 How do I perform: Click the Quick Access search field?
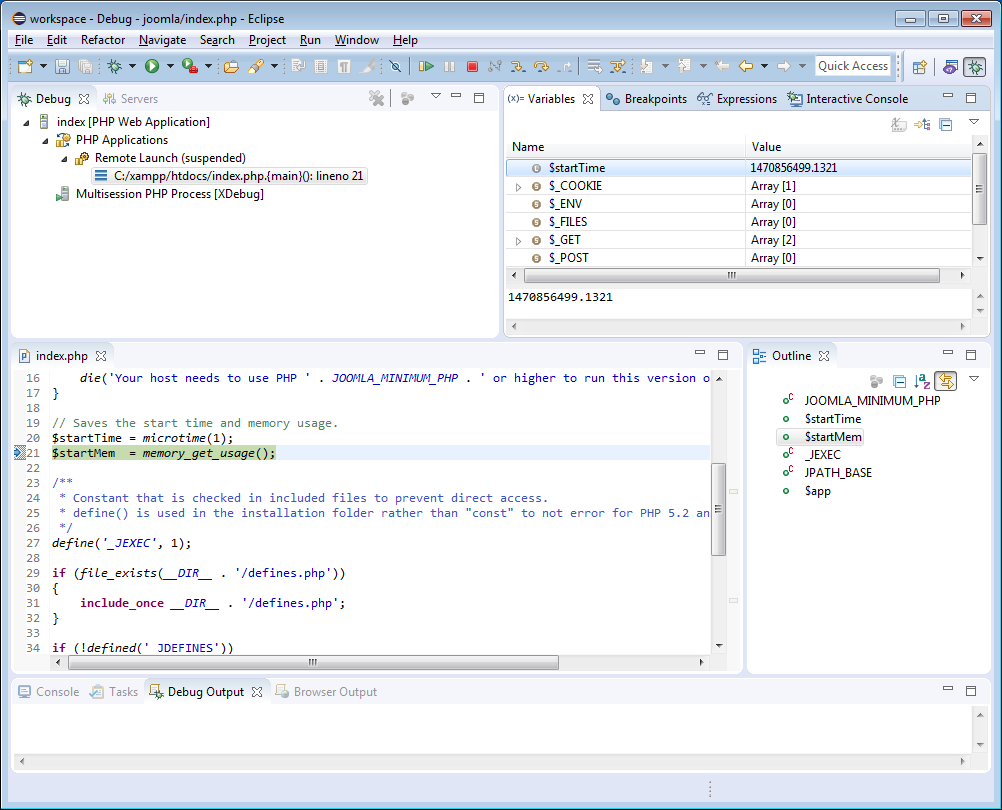(852, 66)
